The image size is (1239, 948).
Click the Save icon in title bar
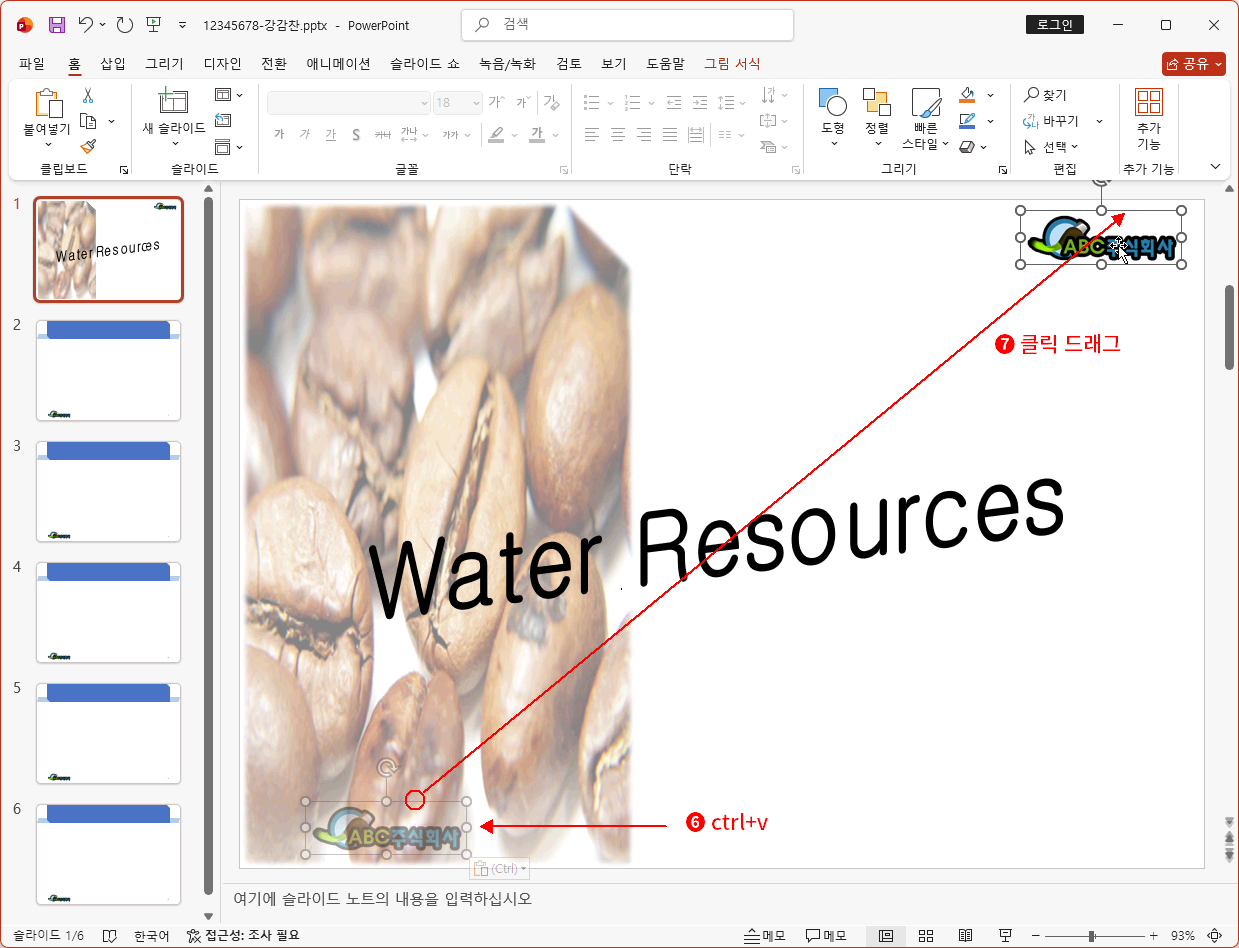57,25
